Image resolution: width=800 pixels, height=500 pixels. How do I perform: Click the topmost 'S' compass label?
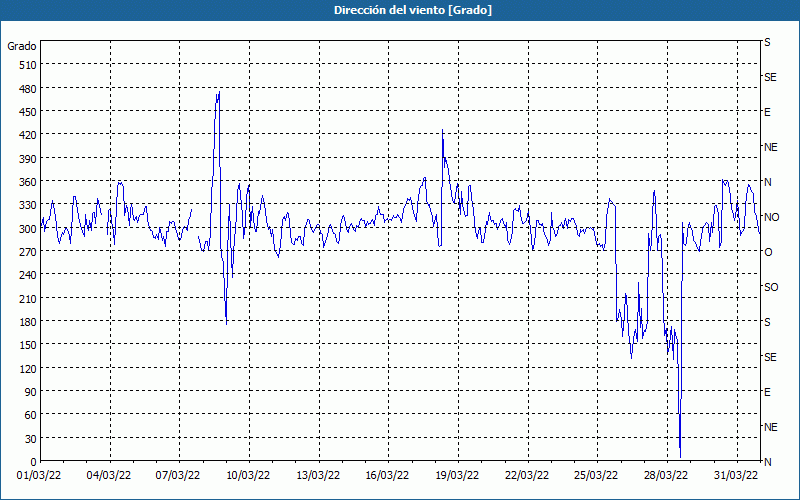(x=767, y=42)
